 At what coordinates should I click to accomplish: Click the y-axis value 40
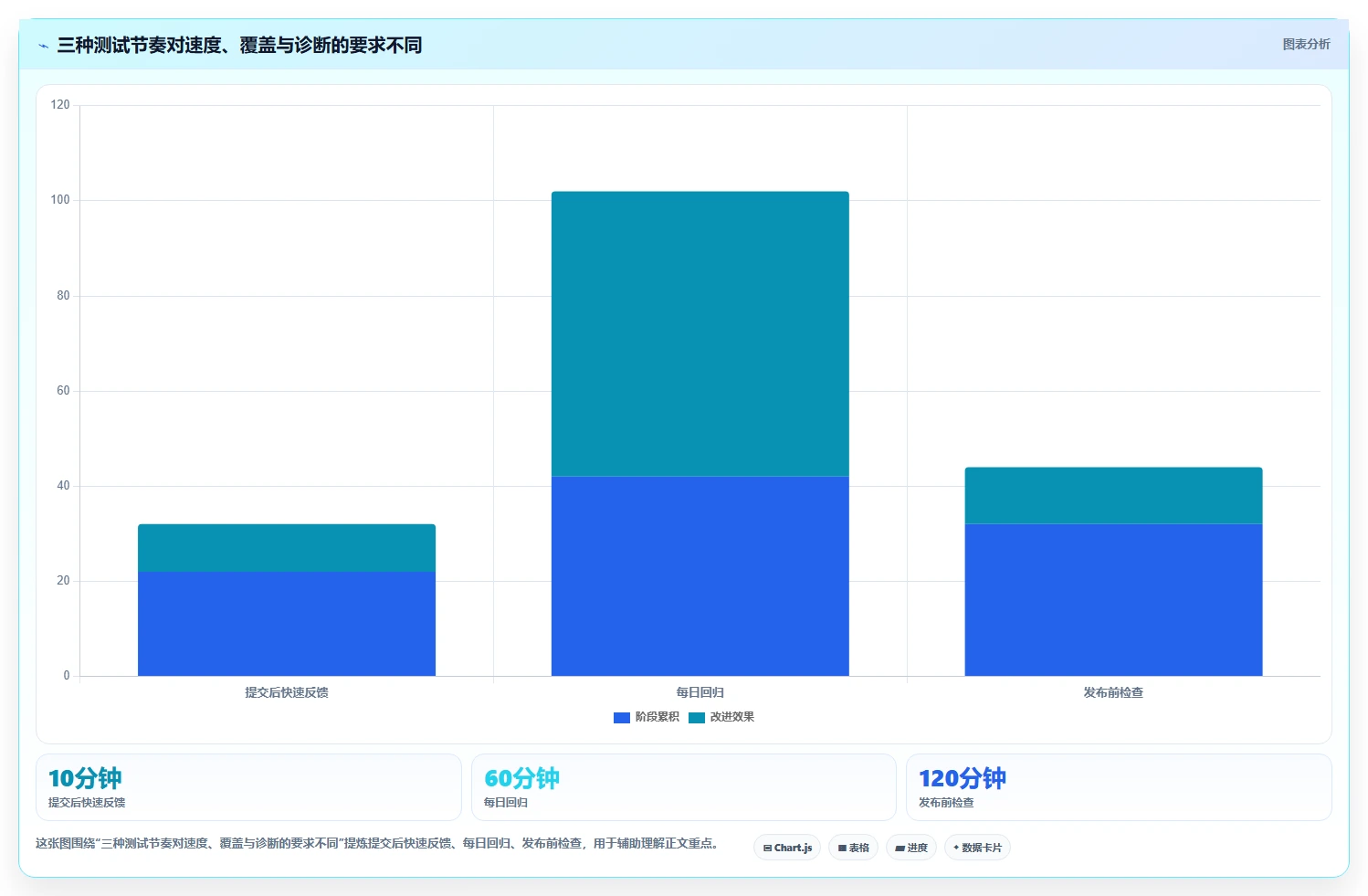coord(63,486)
